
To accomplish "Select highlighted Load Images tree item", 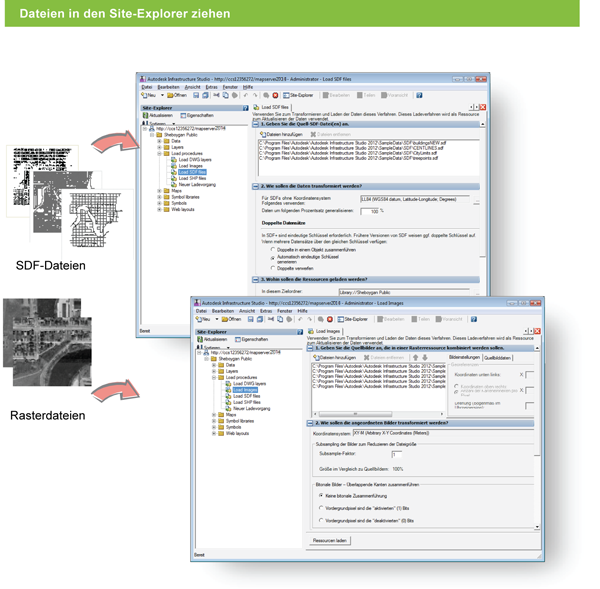I will pos(245,390).
